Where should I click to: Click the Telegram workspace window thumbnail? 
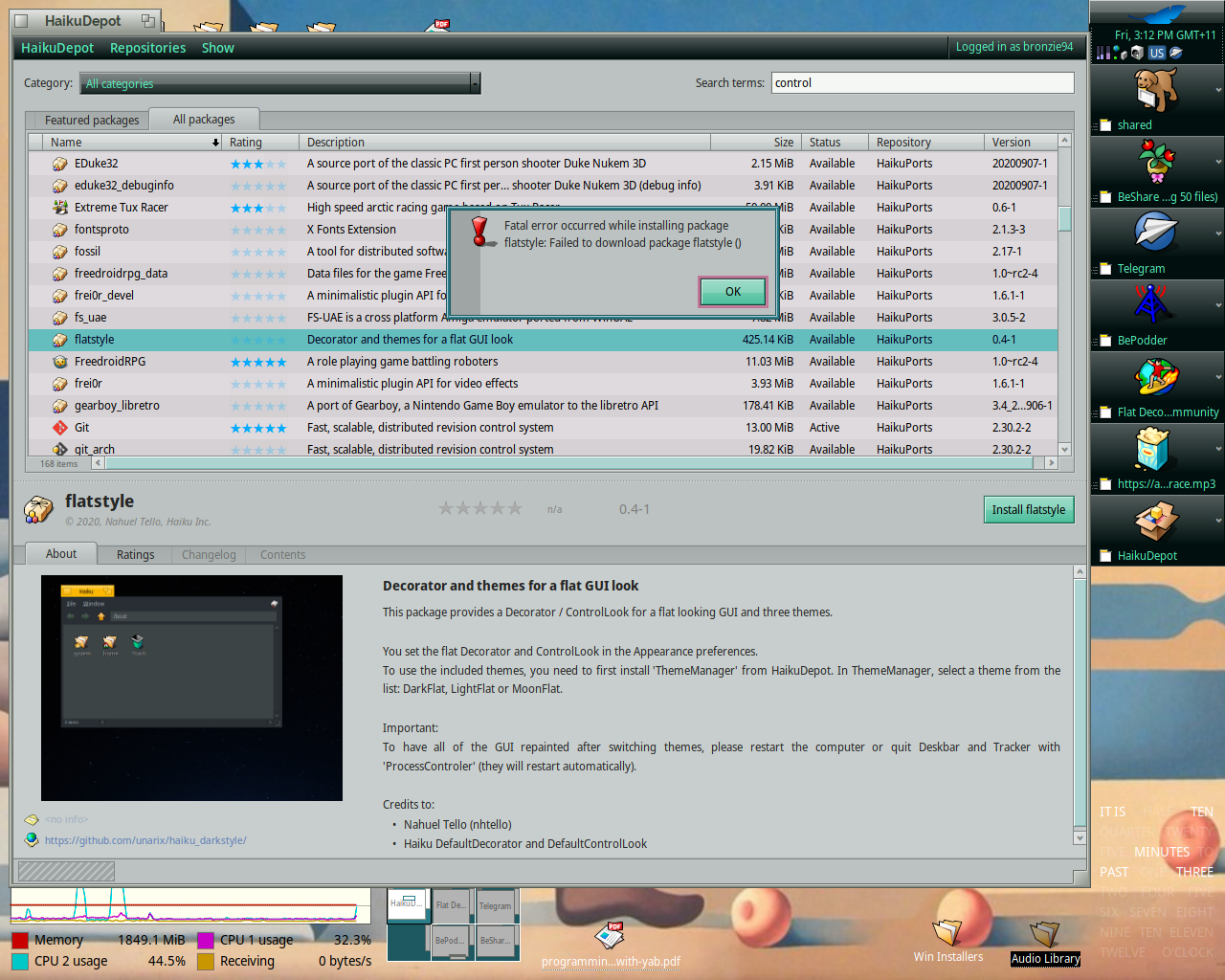(495, 905)
